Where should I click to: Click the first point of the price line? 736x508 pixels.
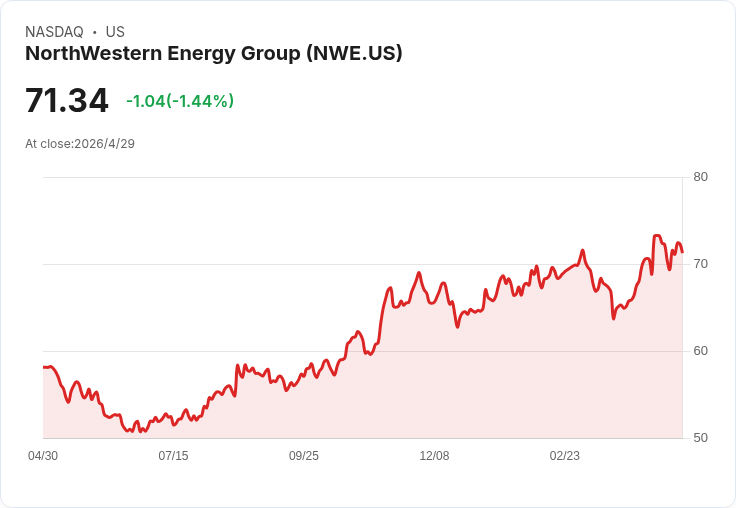coord(44,367)
